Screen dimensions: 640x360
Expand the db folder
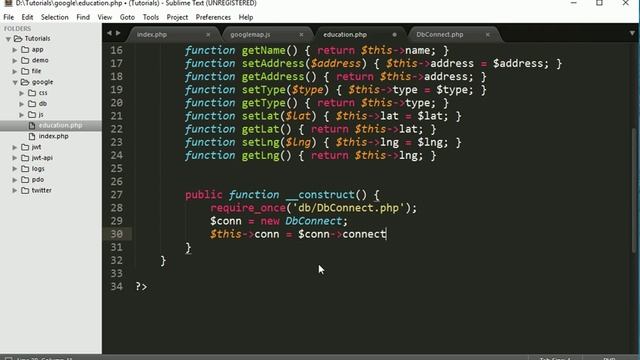coord(22,104)
